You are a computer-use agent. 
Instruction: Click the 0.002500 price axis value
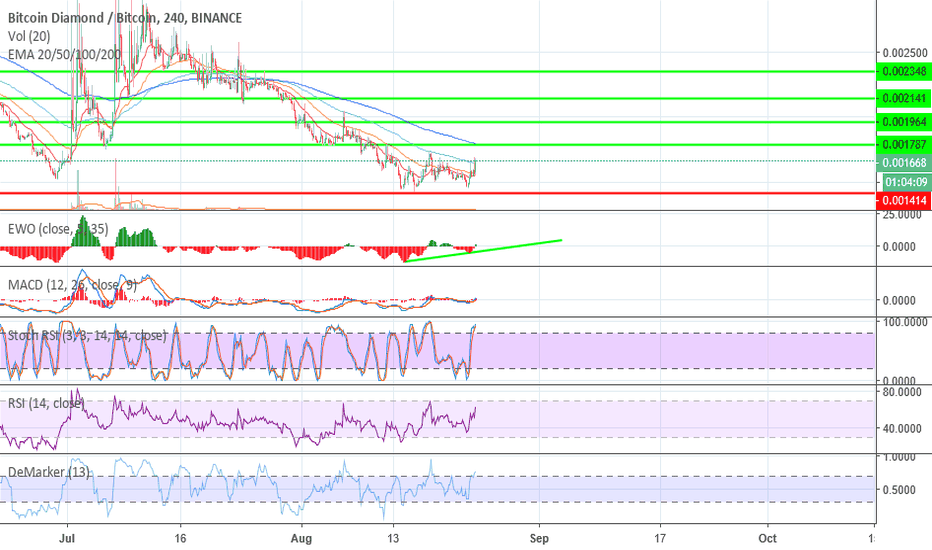(x=905, y=53)
